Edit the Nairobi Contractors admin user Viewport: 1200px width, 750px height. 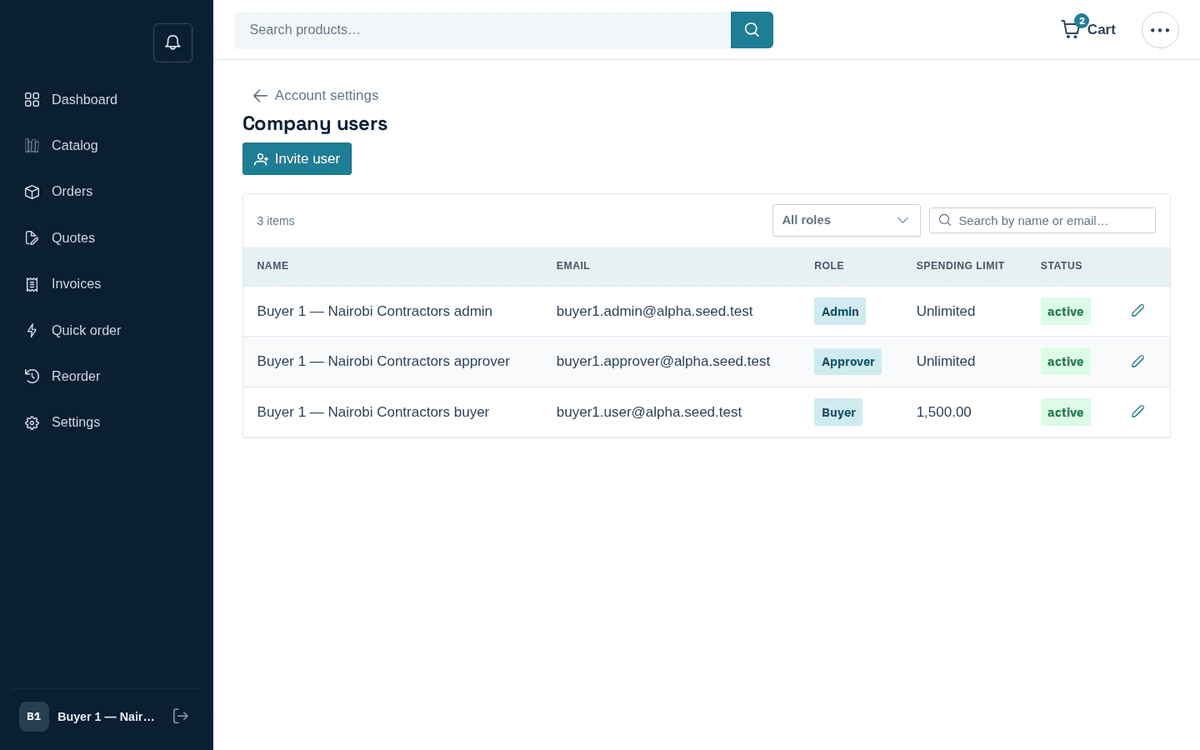[x=1138, y=311]
